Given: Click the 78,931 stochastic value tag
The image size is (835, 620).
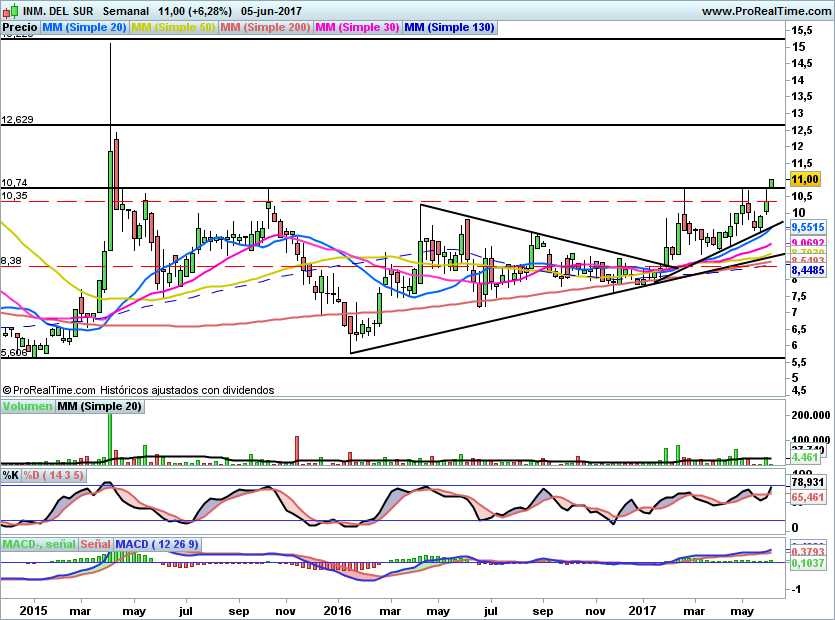Looking at the screenshot, I should (x=806, y=482).
